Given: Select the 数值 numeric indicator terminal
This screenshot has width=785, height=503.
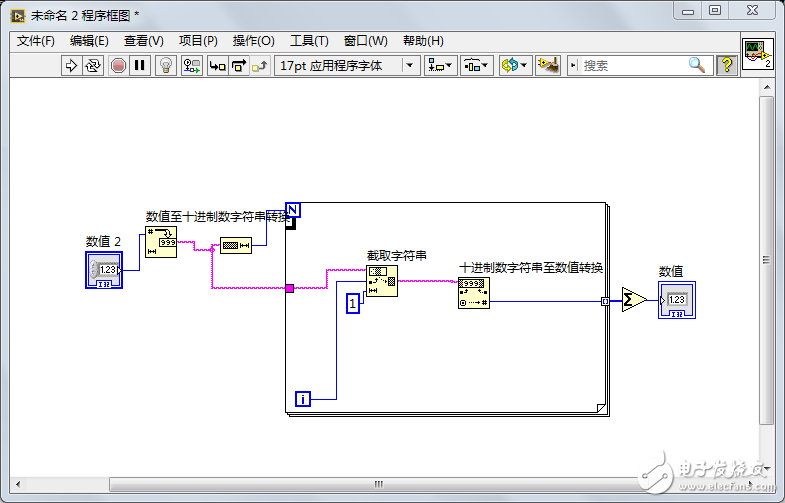Looking at the screenshot, I should [x=677, y=300].
